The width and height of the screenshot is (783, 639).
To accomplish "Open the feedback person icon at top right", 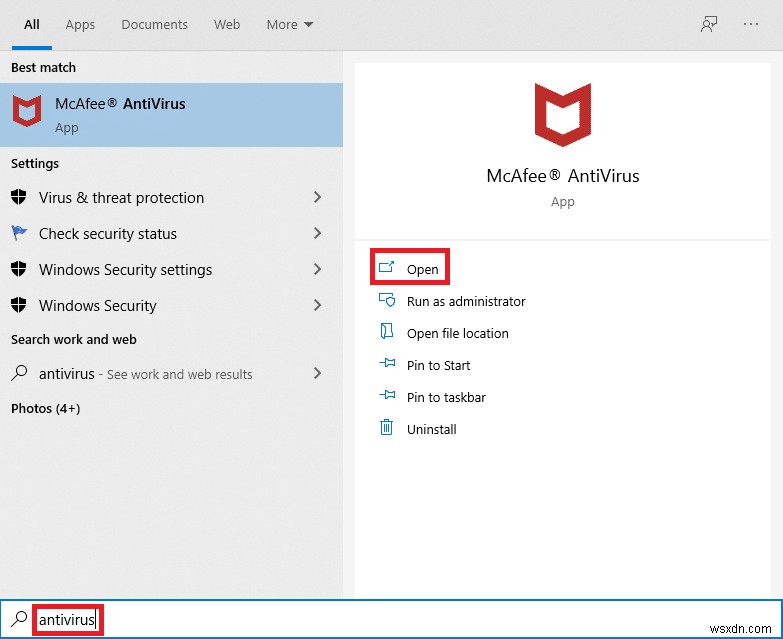I will [x=709, y=24].
